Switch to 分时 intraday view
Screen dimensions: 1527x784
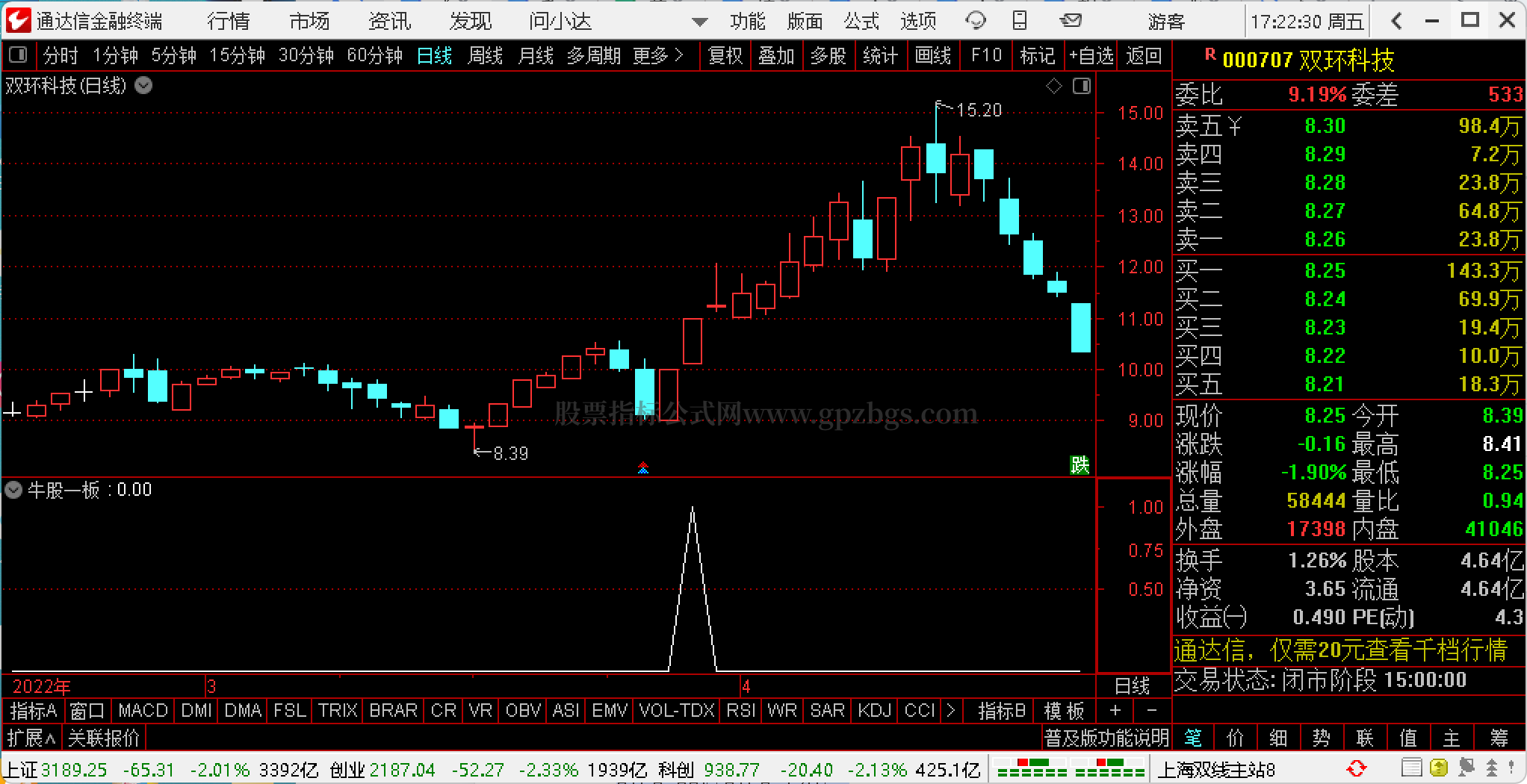click(61, 55)
